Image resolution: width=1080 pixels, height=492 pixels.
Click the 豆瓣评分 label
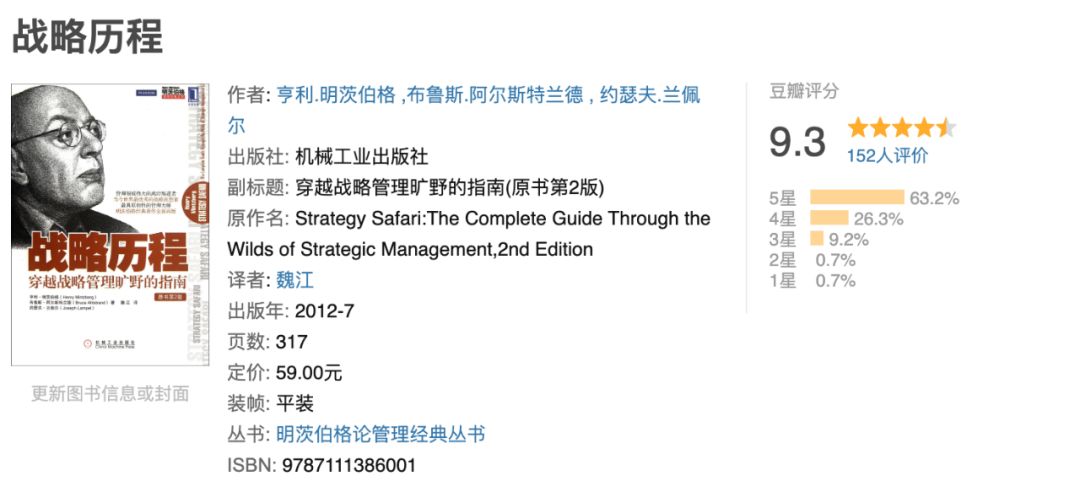804,91
